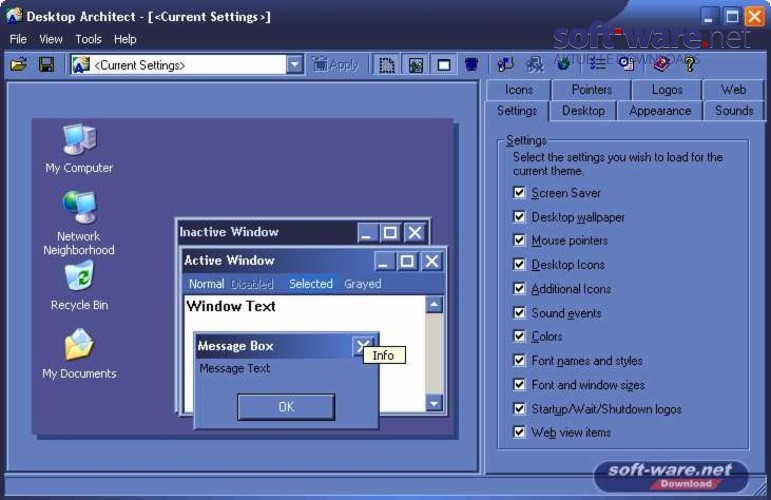Open the View menu

coord(51,39)
